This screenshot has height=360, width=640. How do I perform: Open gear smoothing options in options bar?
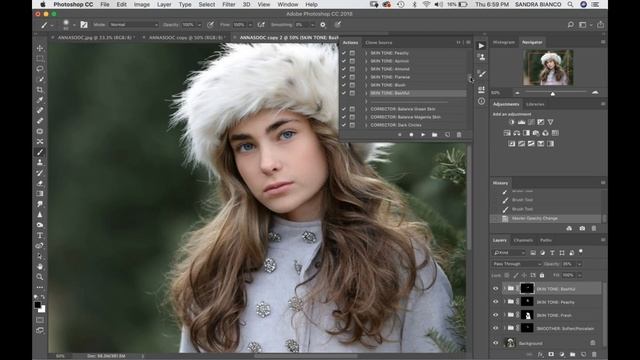click(322, 24)
